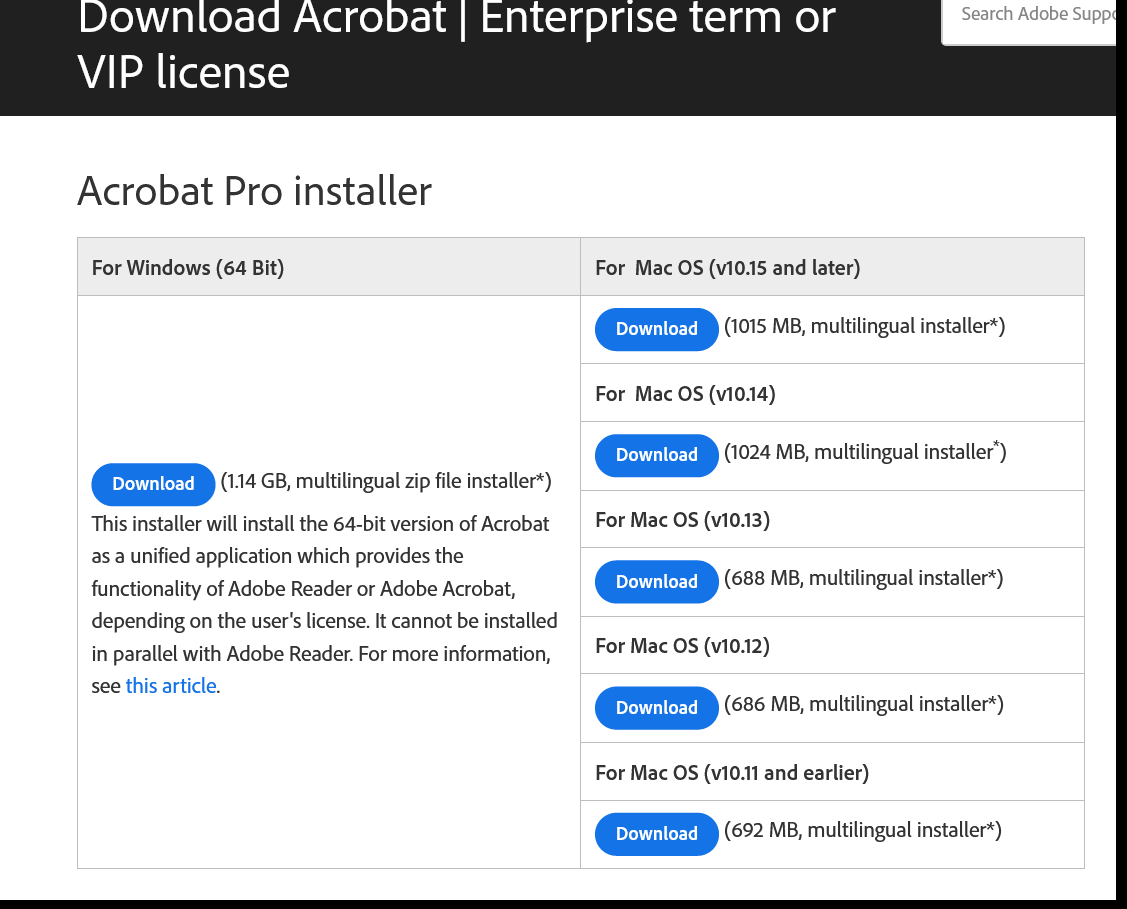Click the 688 MB installer size text
Screen dimensions: 1127x909
pyautogui.click(x=864, y=577)
